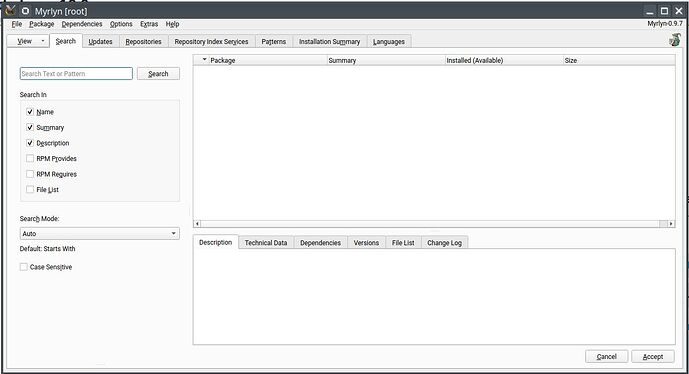Open the File menu
This screenshot has width=689, height=374.
pyautogui.click(x=17, y=24)
